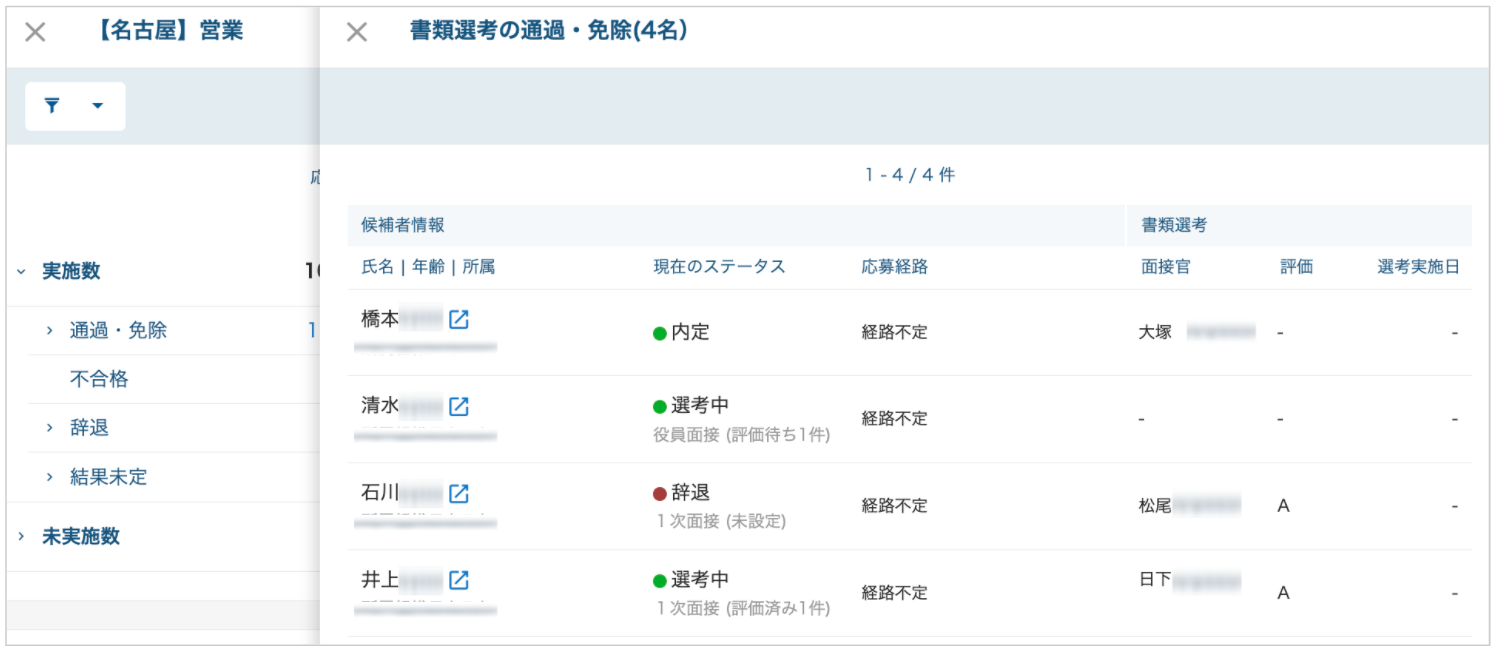Click candidate name 橋本

[x=380, y=319]
